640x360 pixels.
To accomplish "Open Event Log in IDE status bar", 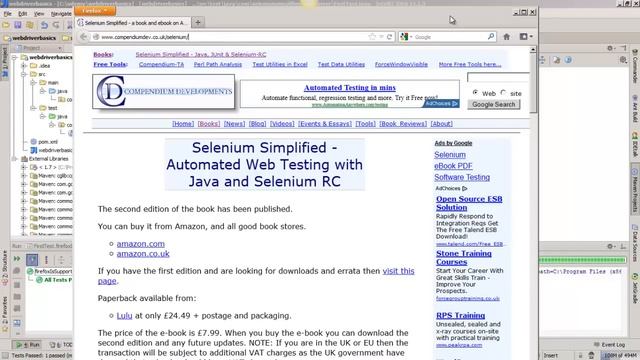I will pos(609,345).
